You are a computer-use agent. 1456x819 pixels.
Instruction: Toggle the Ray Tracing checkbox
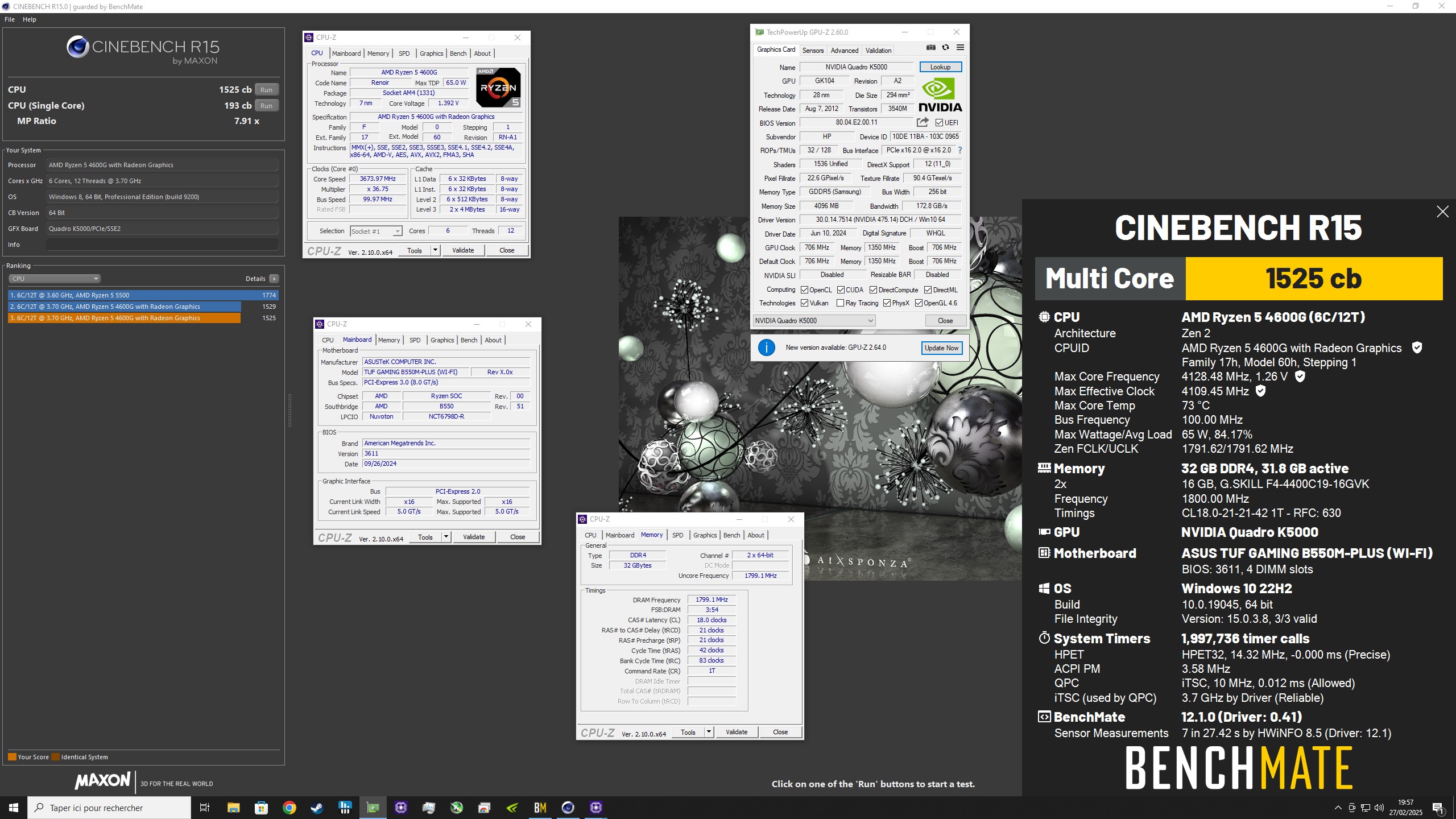840,303
